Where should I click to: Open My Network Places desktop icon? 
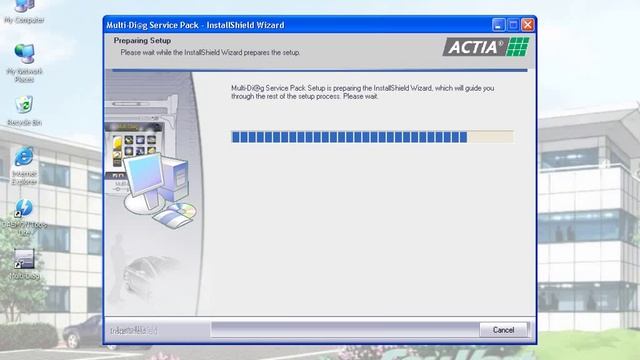(24, 62)
